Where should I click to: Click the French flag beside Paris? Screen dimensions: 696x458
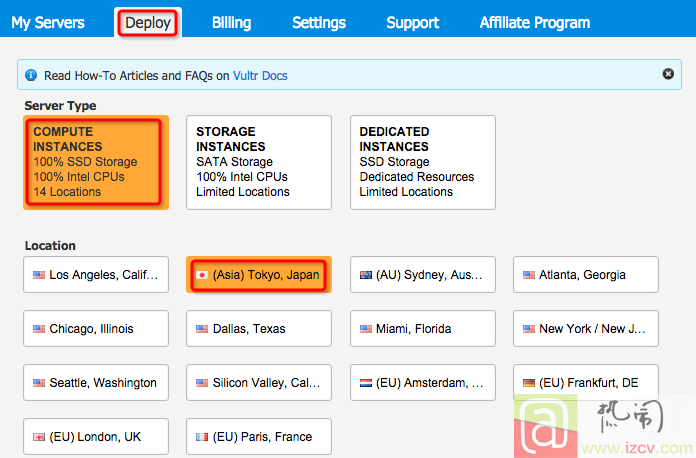coord(202,437)
